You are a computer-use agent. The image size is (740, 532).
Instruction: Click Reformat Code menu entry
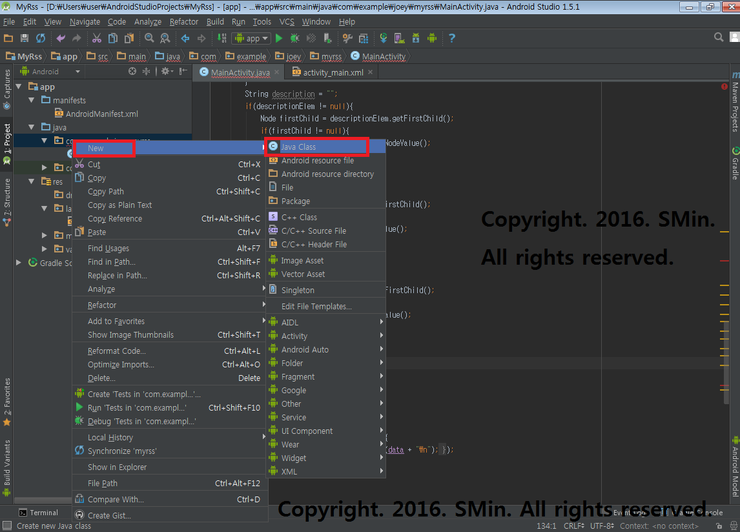click(169, 351)
